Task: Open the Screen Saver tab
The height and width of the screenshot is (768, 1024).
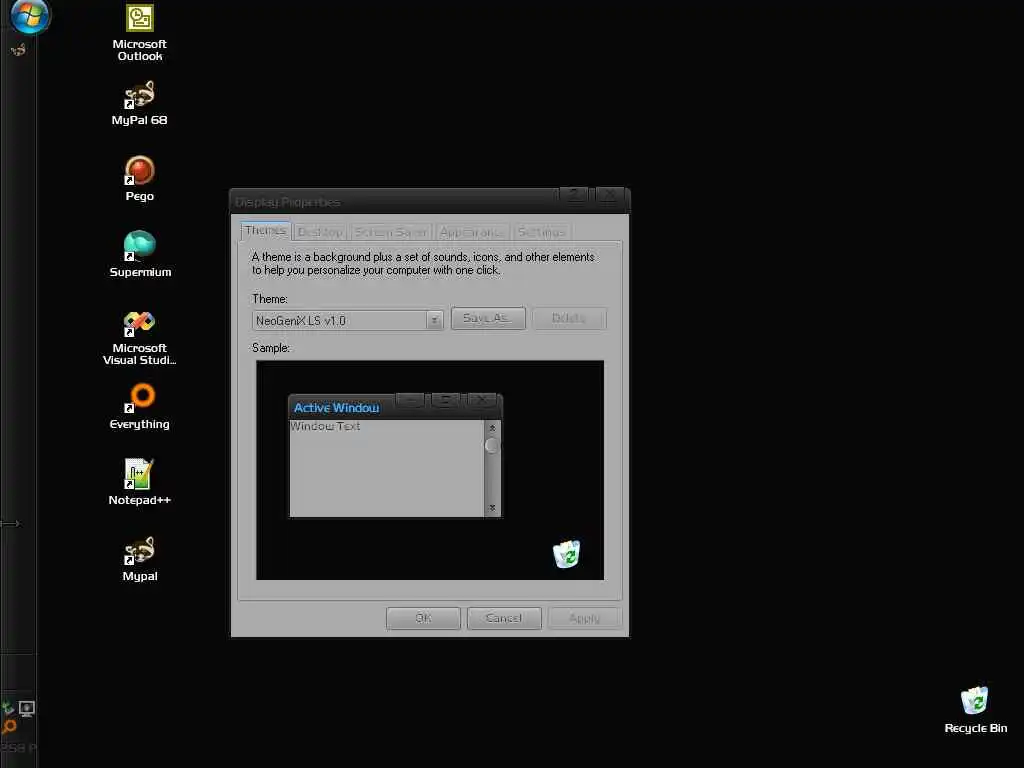Action: pos(391,232)
